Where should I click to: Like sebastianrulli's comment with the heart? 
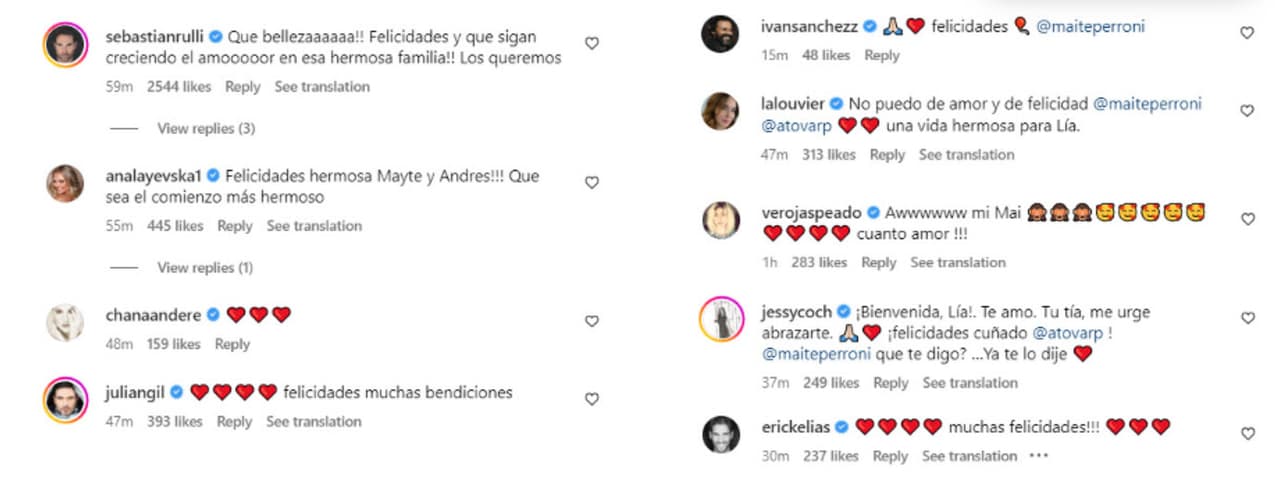pyautogui.click(x=591, y=44)
